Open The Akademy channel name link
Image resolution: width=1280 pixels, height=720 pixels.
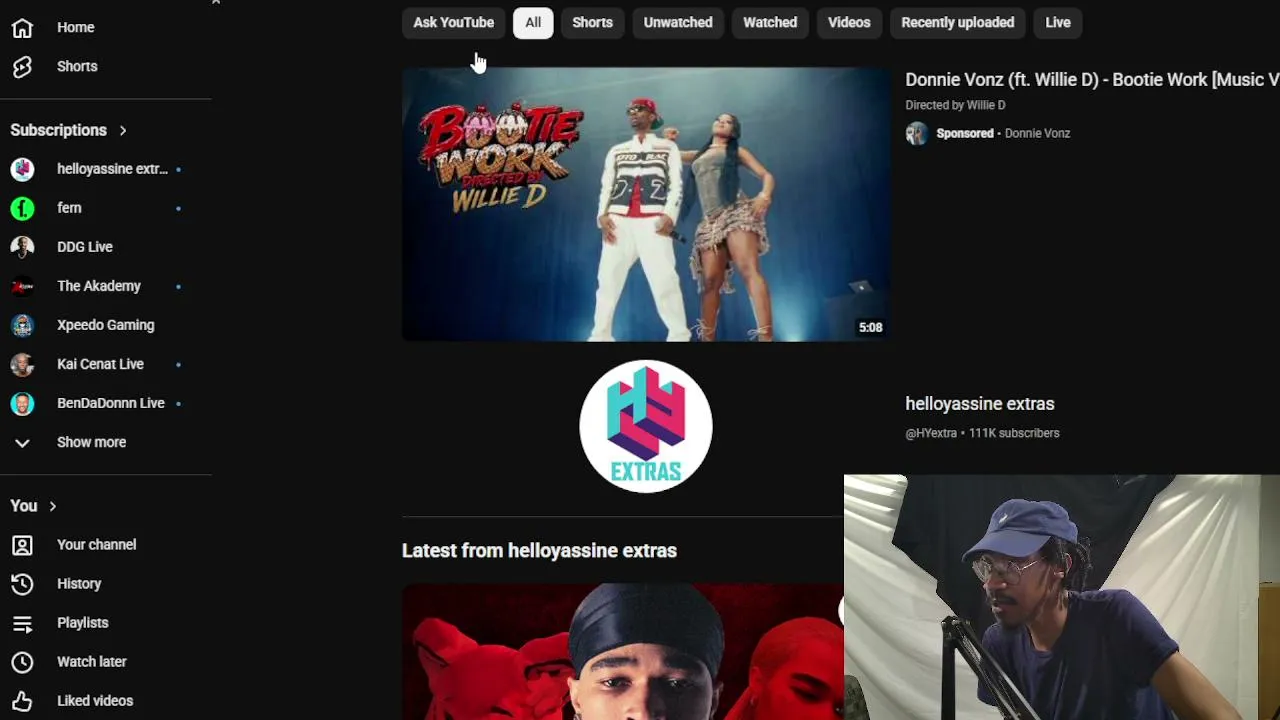[99, 286]
